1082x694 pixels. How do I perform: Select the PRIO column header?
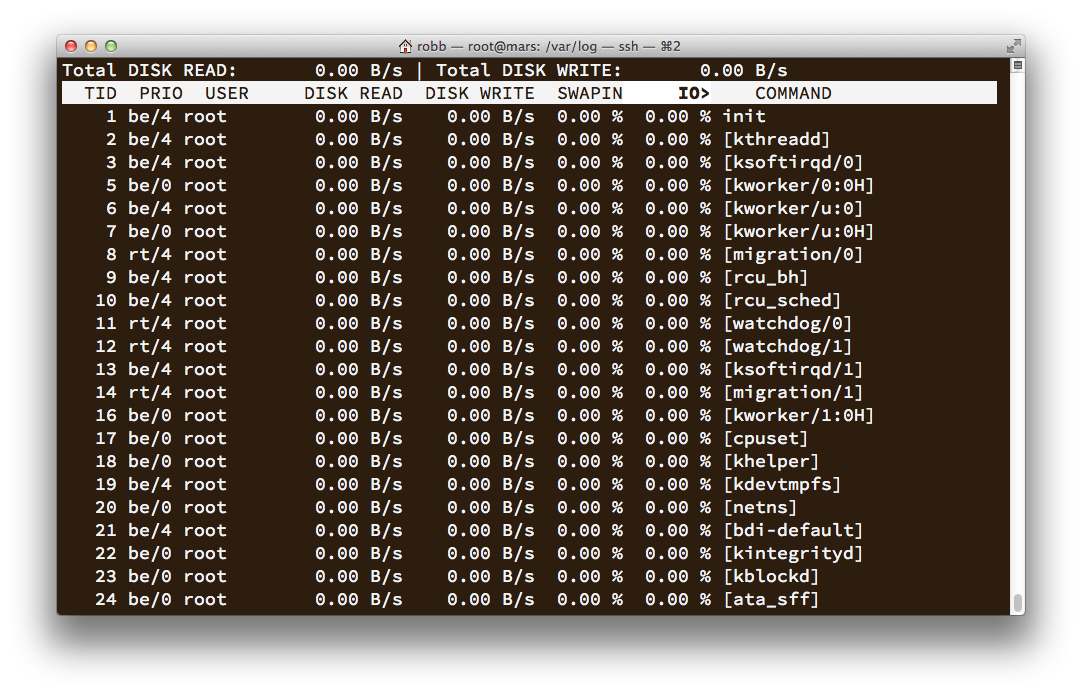pos(160,93)
